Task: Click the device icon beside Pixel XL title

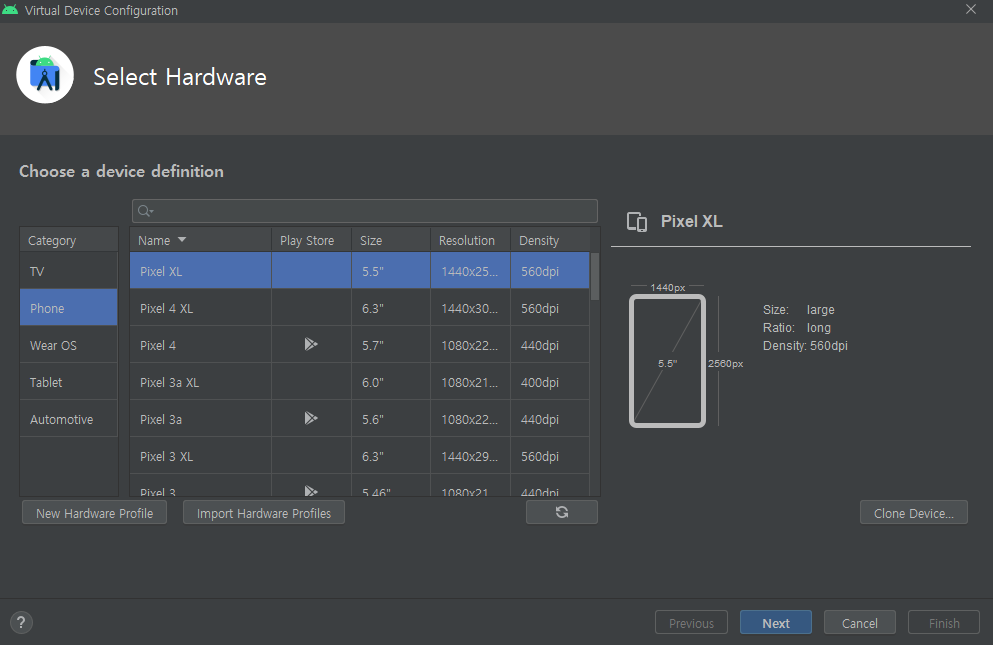Action: (x=636, y=222)
